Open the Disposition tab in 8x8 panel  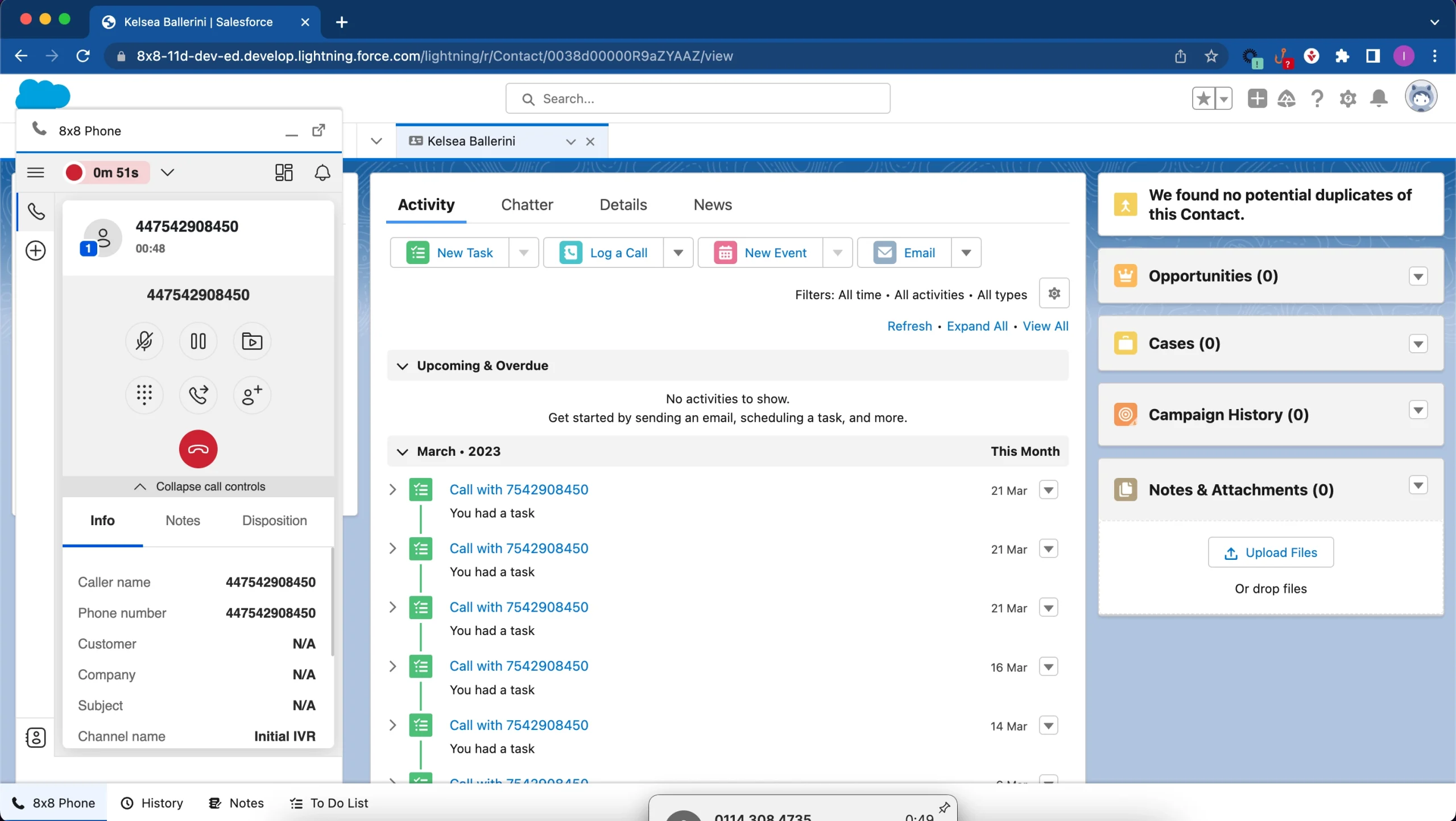click(x=275, y=521)
